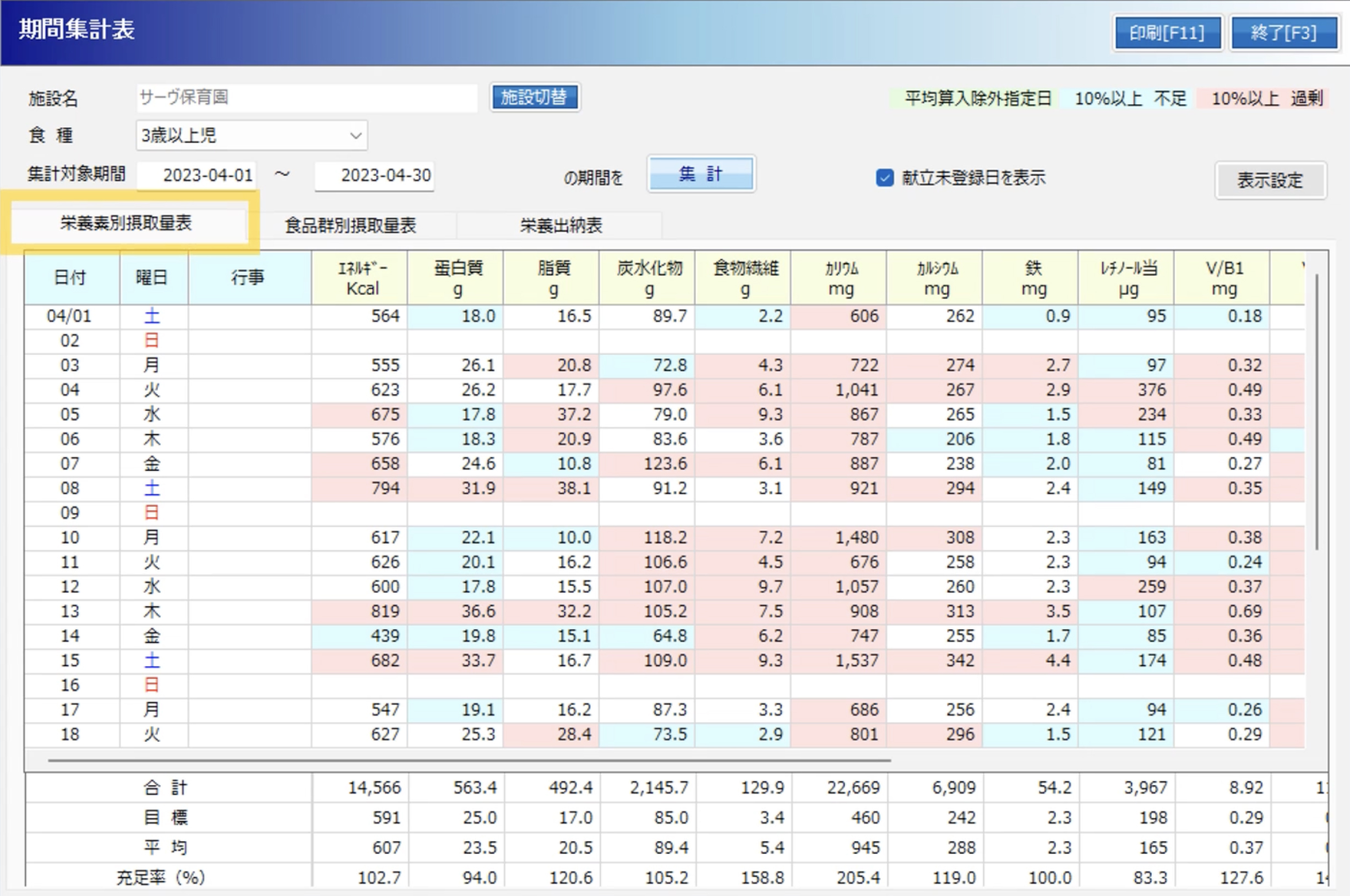The image size is (1350, 896).
Task: Click the 蛋白質 column header
Action: [456, 278]
